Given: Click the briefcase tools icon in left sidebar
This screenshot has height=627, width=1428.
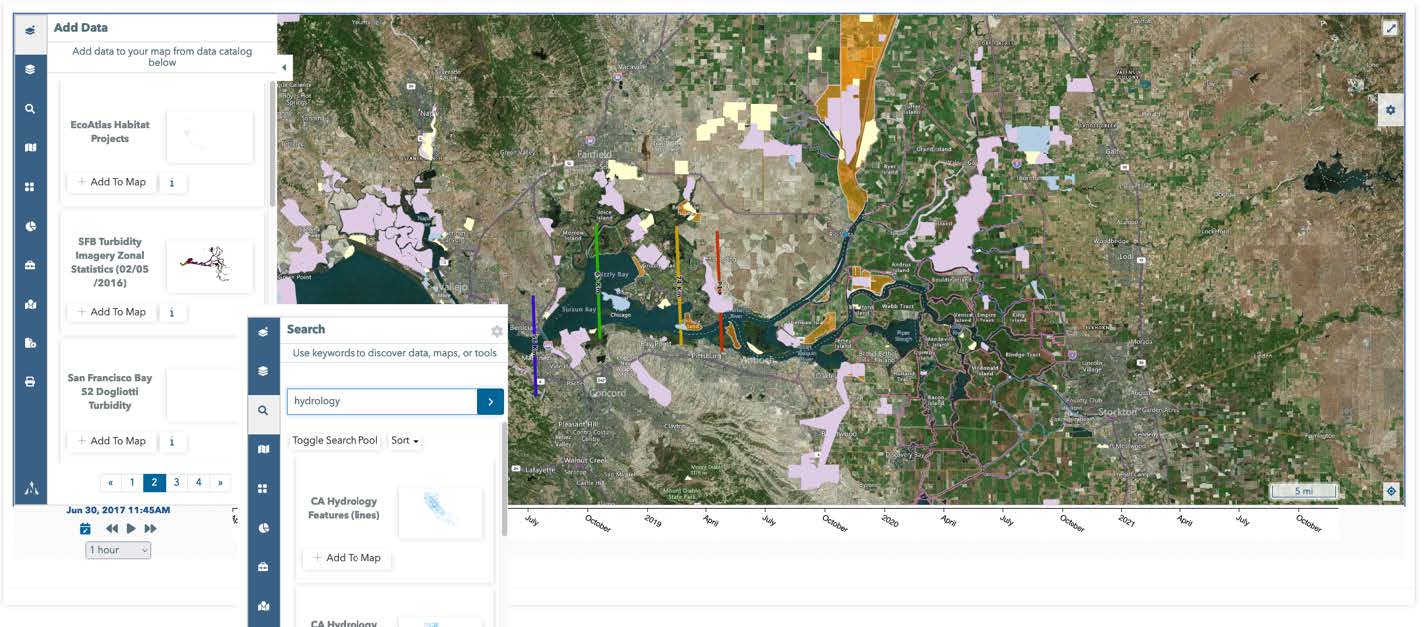Looking at the screenshot, I should pyautogui.click(x=30, y=264).
